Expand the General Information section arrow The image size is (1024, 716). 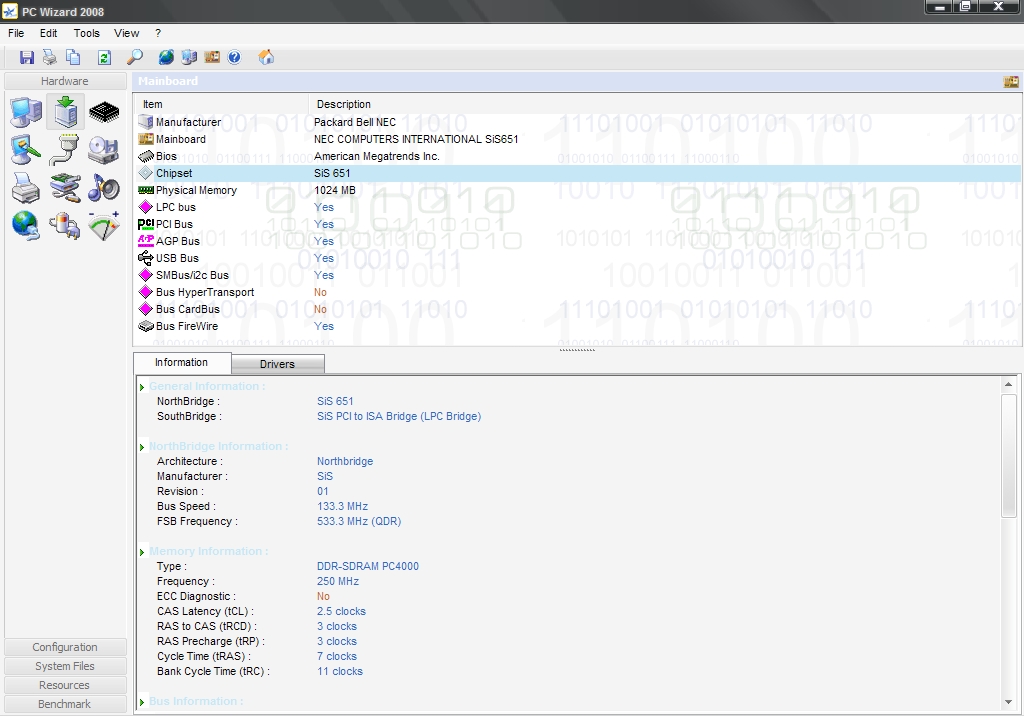tap(142, 387)
